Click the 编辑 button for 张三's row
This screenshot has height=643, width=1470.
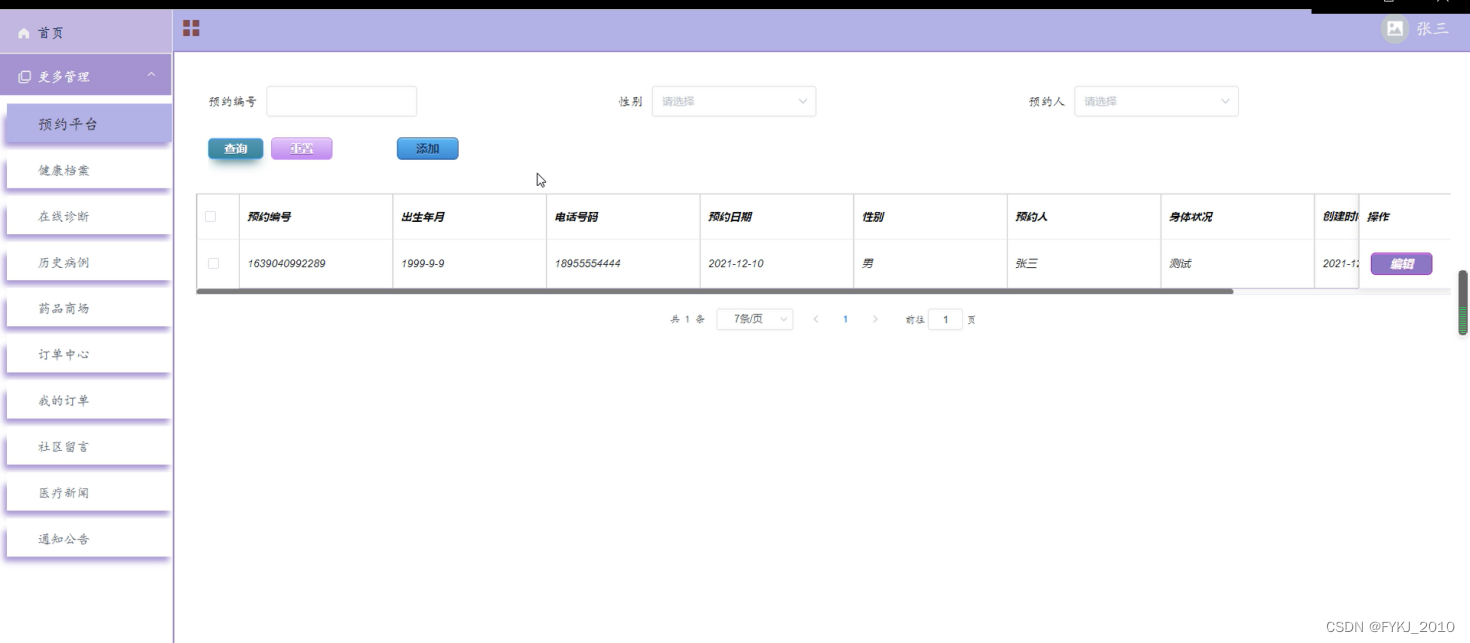1401,264
